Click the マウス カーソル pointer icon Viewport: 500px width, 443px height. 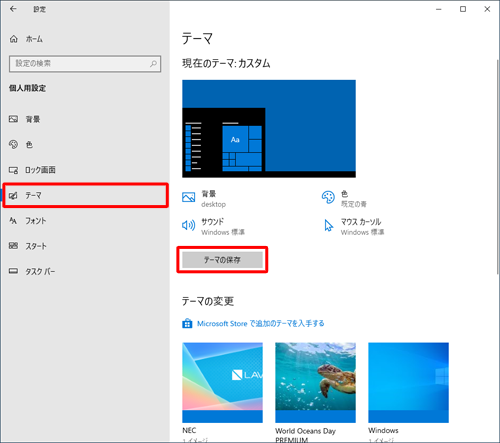tap(329, 225)
